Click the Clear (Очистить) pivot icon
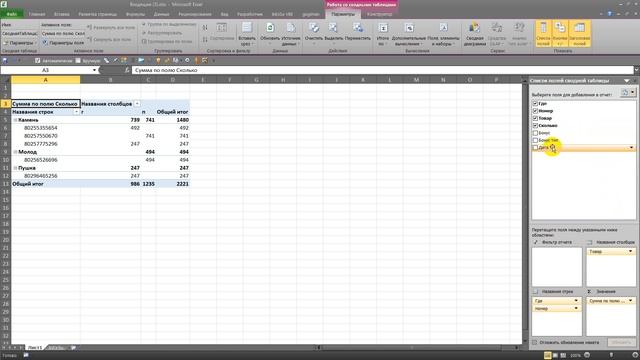This screenshot has height=360, width=640. pos(314,28)
